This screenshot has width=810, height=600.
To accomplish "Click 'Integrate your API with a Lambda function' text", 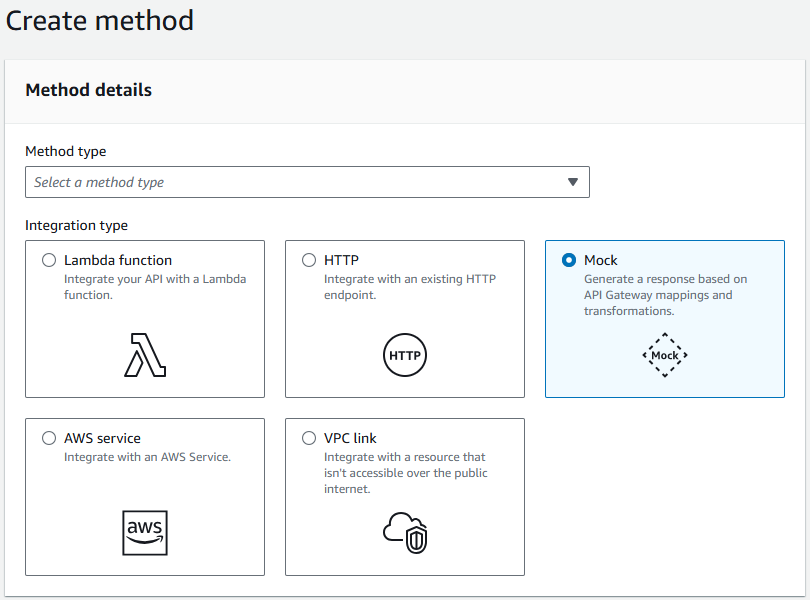I will 155,287.
